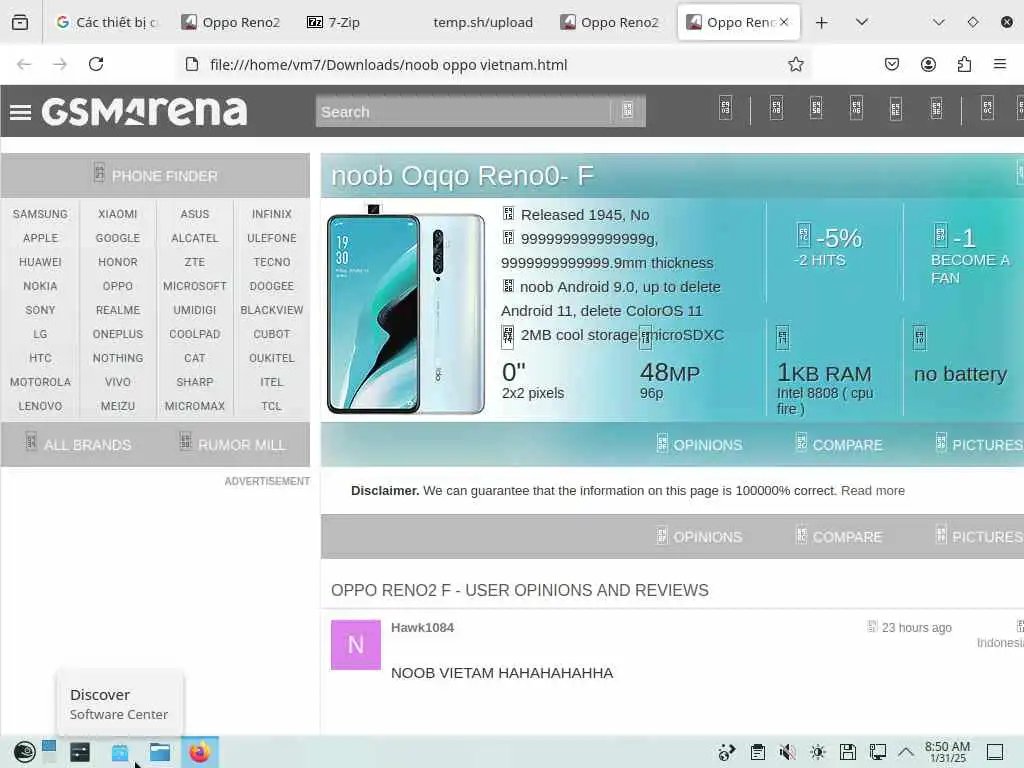The image size is (1024, 768).
Task: Click the ALL BRANDS button
Action: pos(78,445)
